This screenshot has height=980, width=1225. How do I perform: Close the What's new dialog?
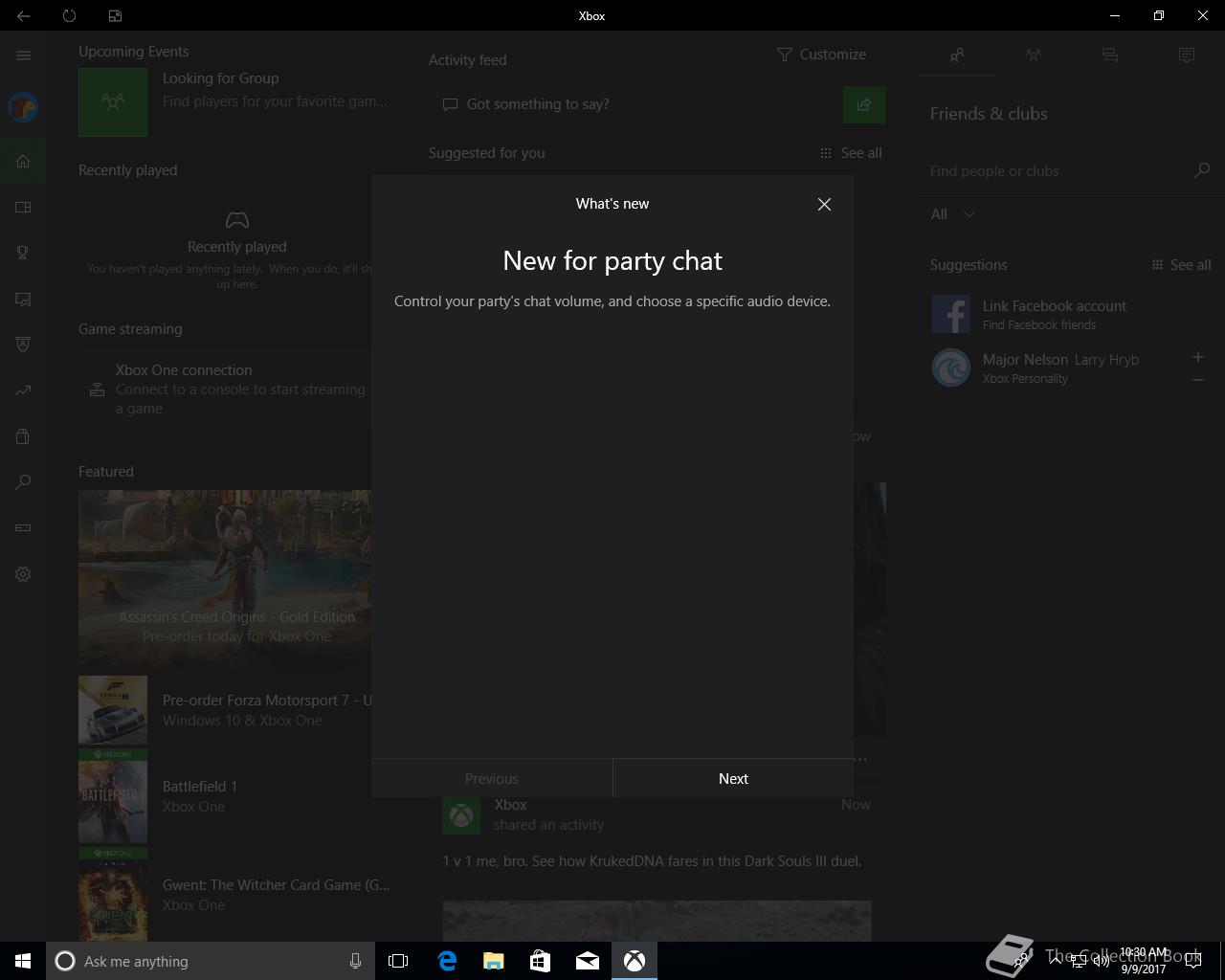[824, 204]
